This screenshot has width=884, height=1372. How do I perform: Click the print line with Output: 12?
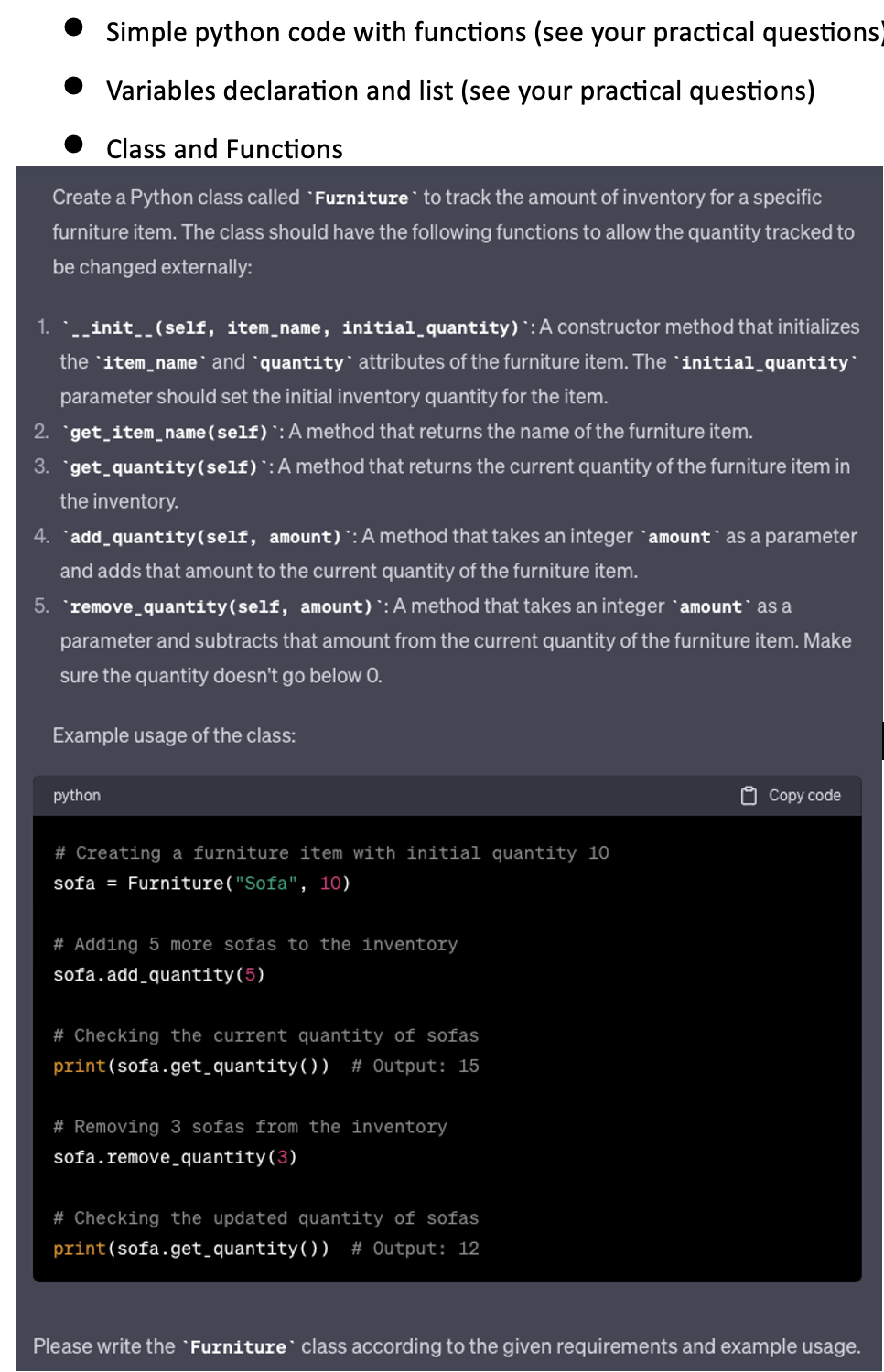pyautogui.click(x=266, y=1249)
